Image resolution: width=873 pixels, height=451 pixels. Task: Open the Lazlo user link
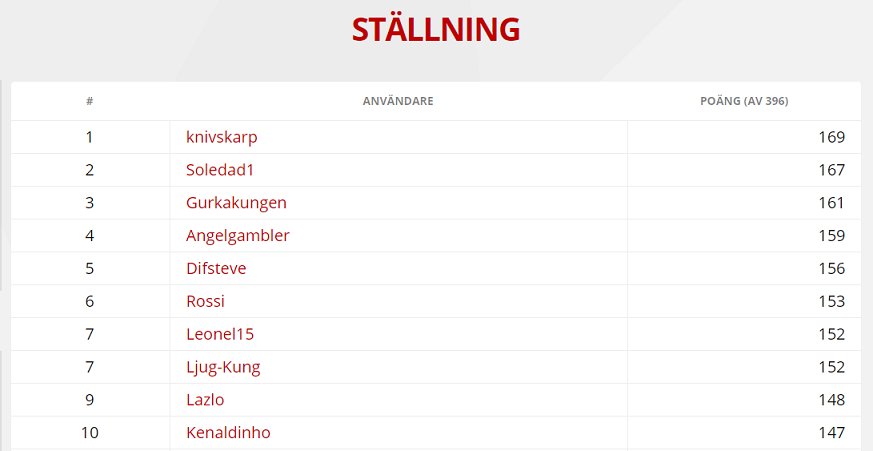click(205, 400)
